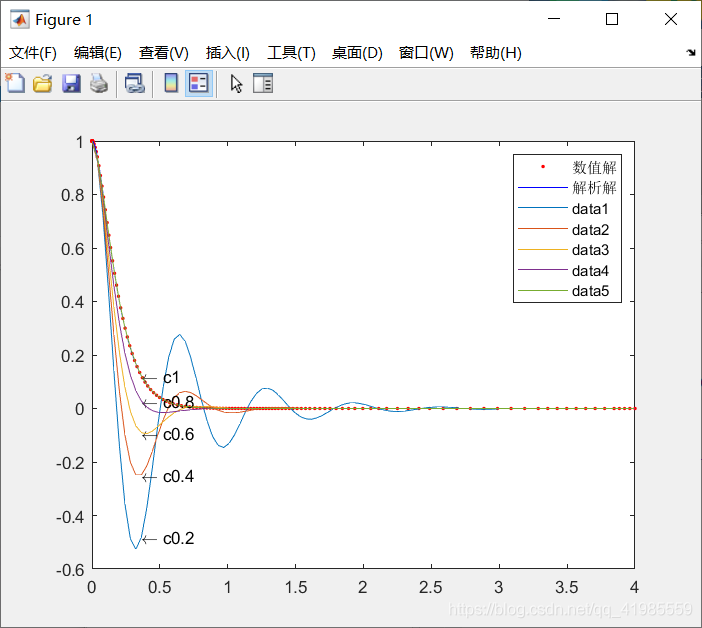
Task: Click the MATLAB logo in the title bar
Action: 20,19
